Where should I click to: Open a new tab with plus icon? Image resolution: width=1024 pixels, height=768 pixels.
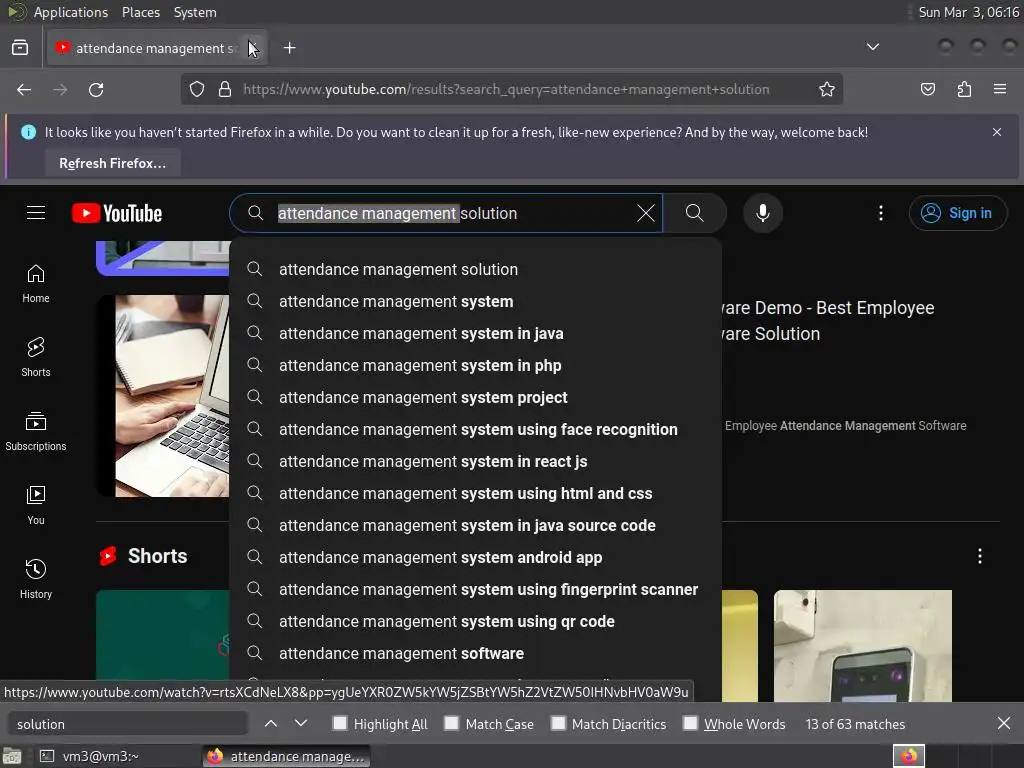(x=289, y=48)
